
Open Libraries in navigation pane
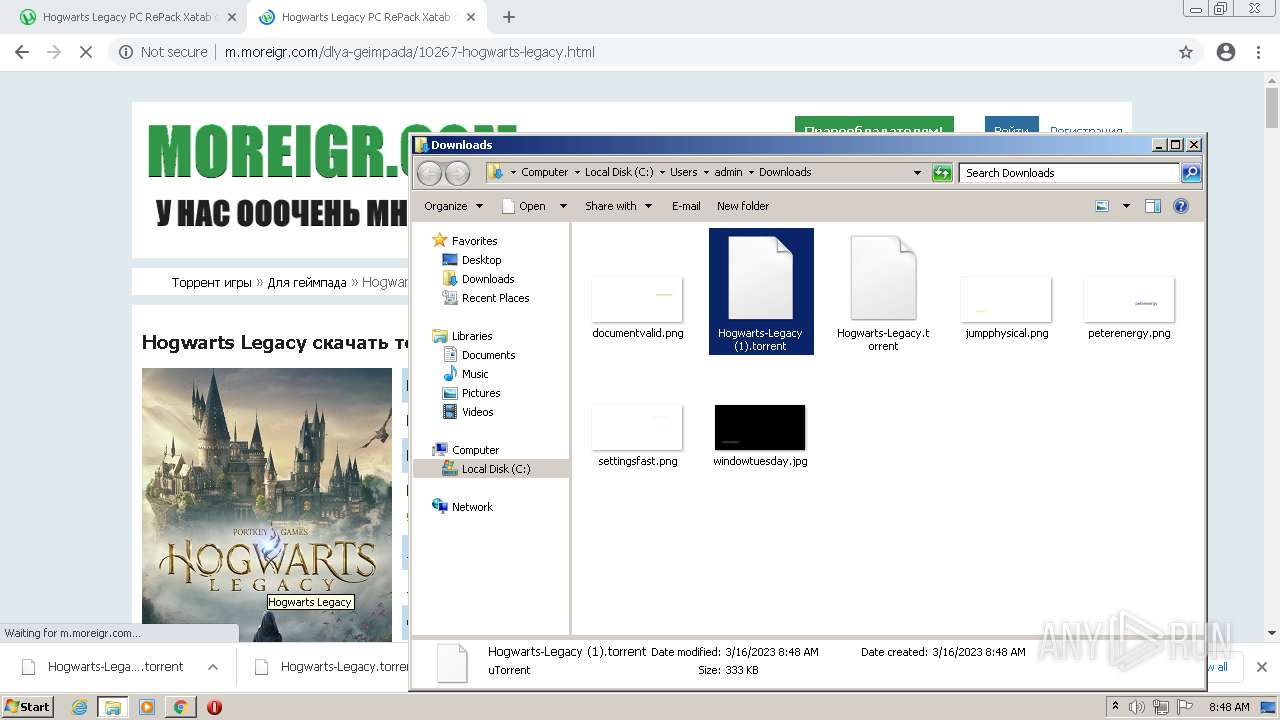[x=471, y=336]
